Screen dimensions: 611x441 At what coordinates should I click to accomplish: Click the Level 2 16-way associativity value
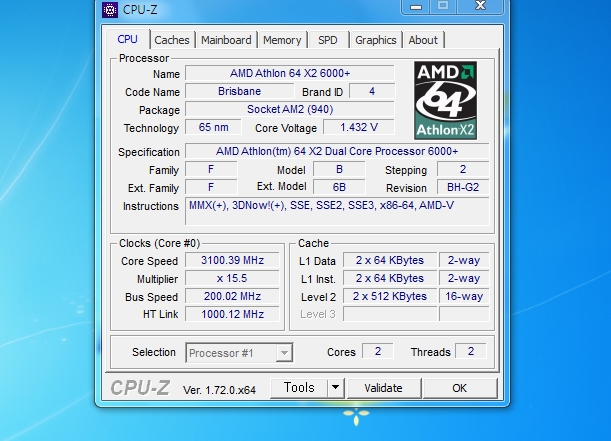click(464, 296)
